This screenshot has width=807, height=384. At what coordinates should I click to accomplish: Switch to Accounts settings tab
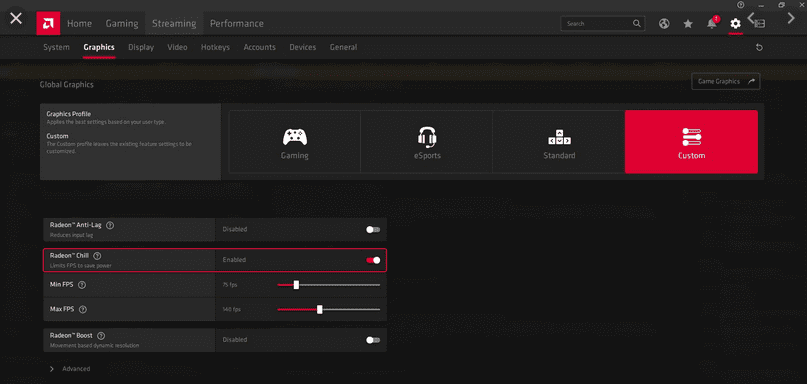pyautogui.click(x=259, y=47)
